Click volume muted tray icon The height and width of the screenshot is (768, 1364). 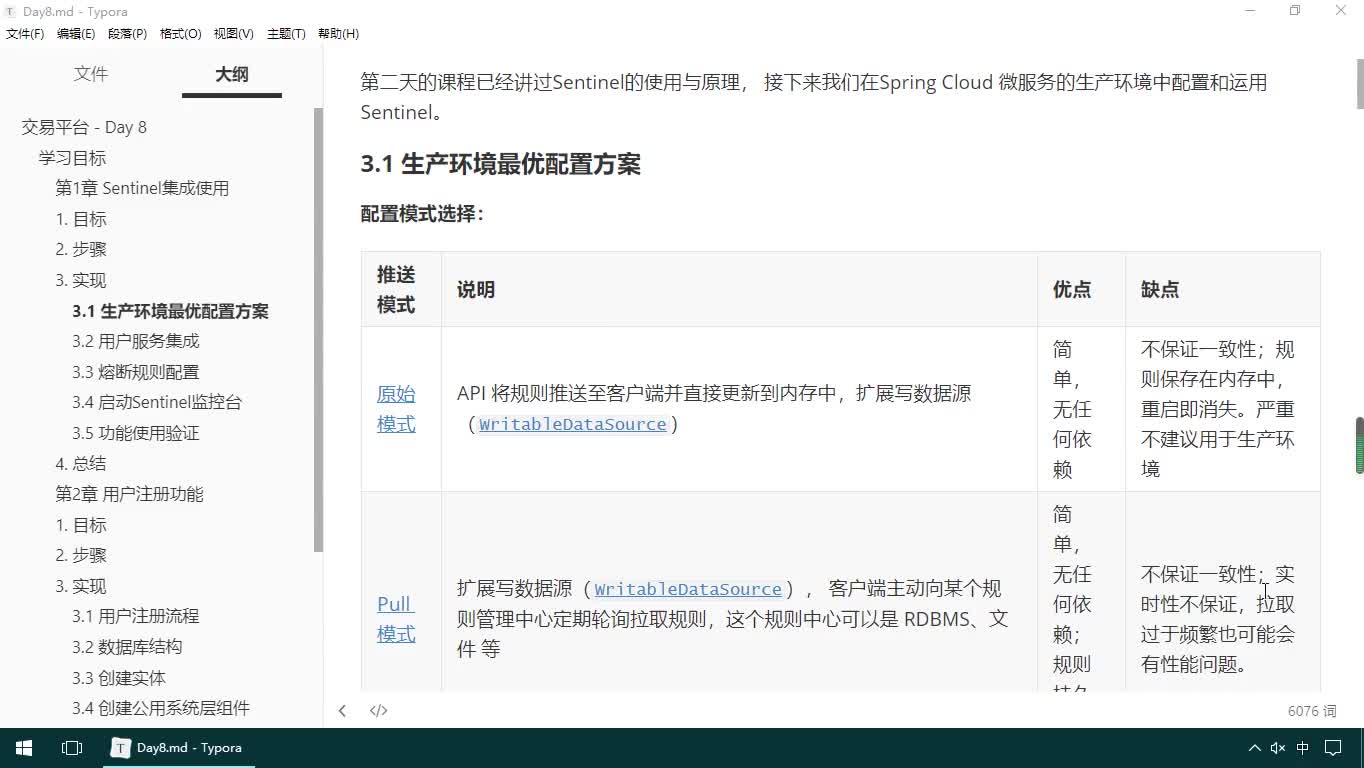click(x=1277, y=748)
